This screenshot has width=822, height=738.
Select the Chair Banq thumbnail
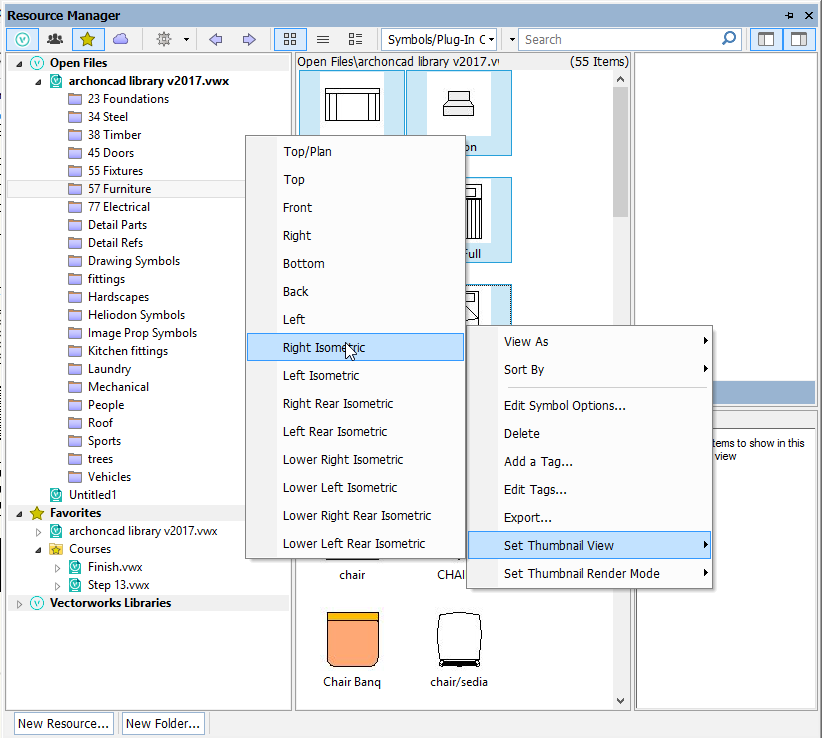pyautogui.click(x=352, y=640)
